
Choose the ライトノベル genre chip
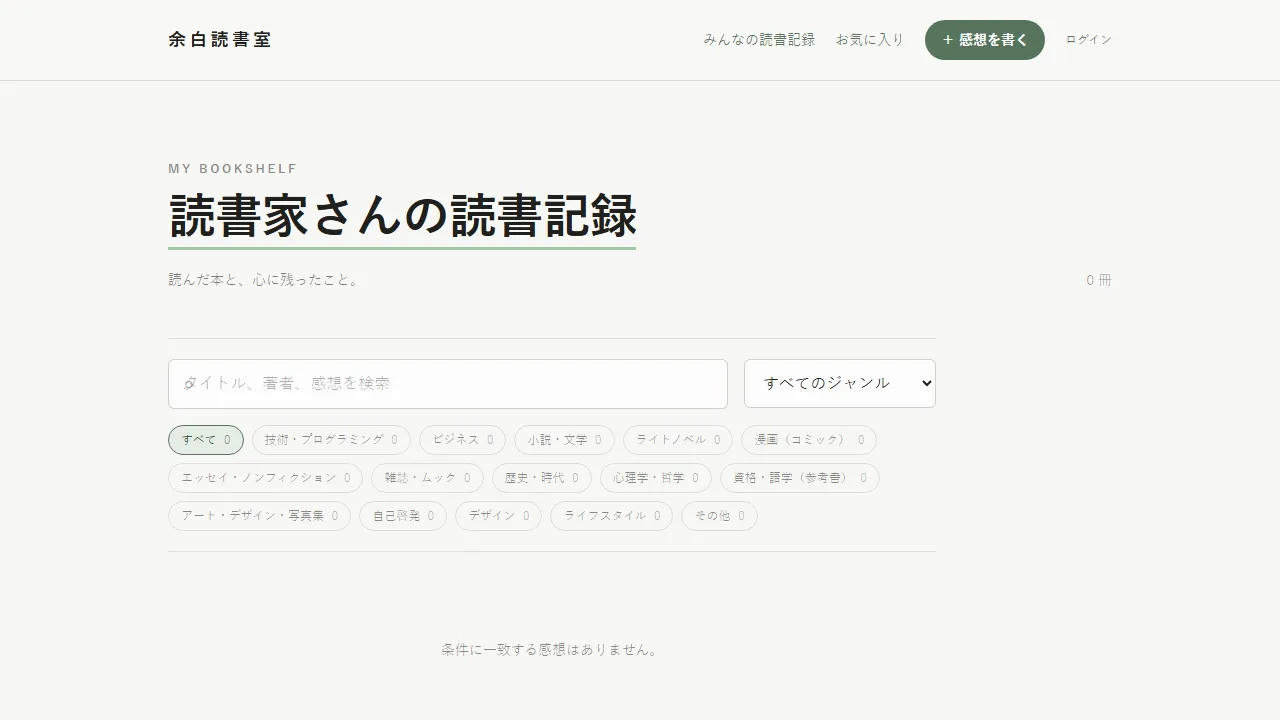tap(678, 440)
